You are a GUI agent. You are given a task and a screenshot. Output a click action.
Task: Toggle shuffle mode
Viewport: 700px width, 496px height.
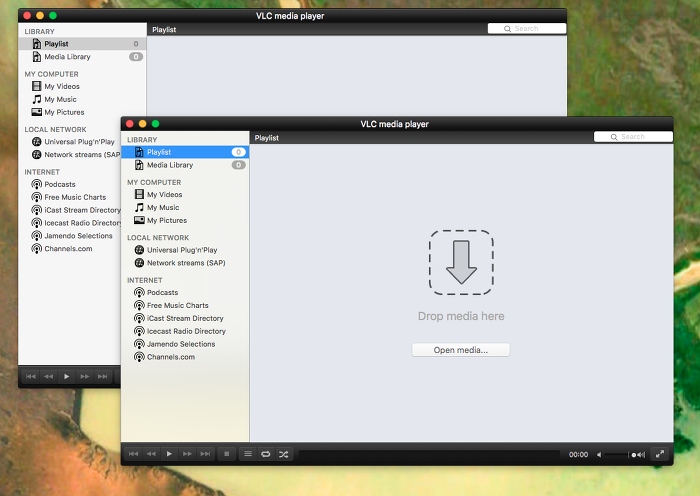tap(283, 454)
